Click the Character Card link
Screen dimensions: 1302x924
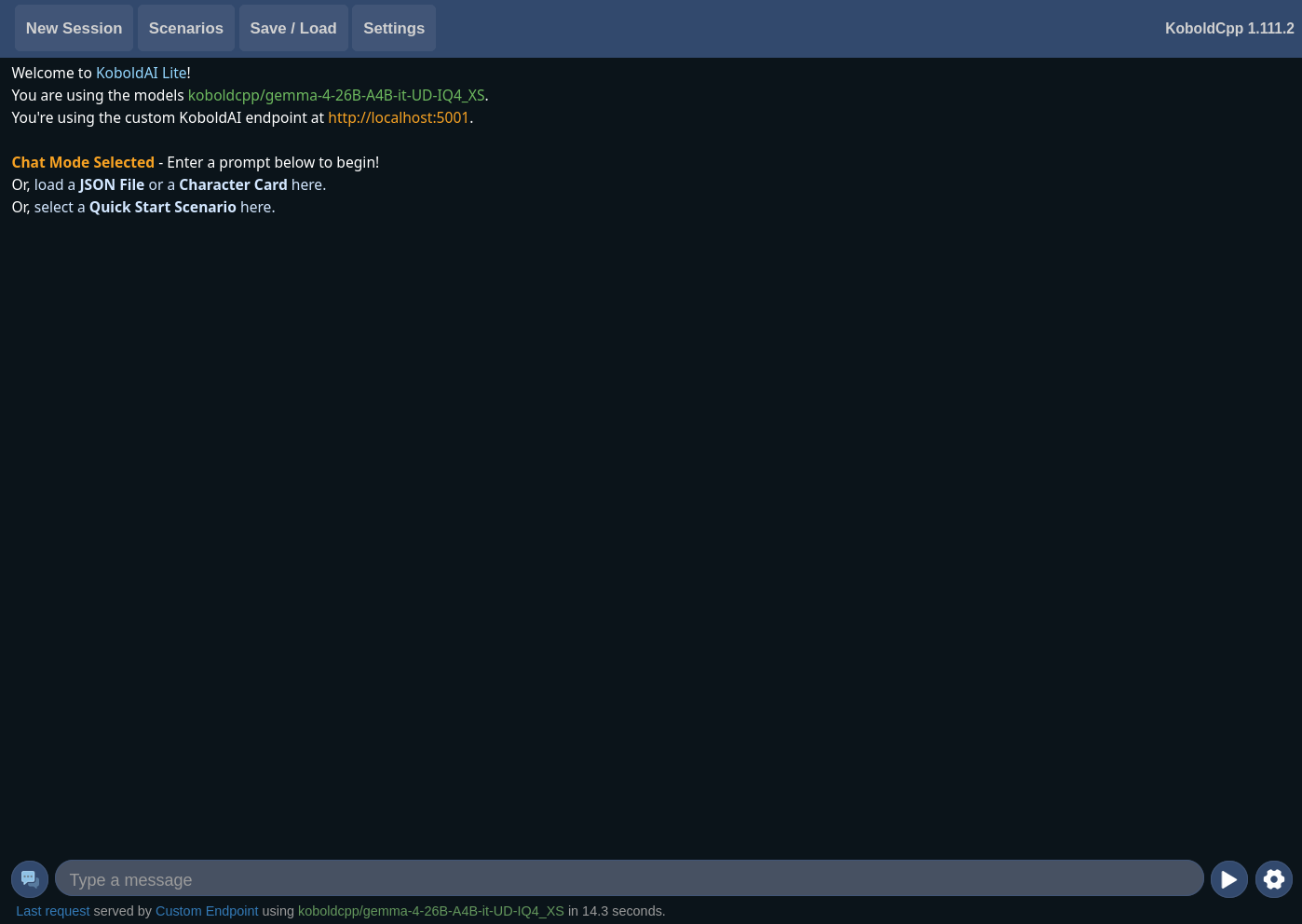pyautogui.click(x=233, y=184)
